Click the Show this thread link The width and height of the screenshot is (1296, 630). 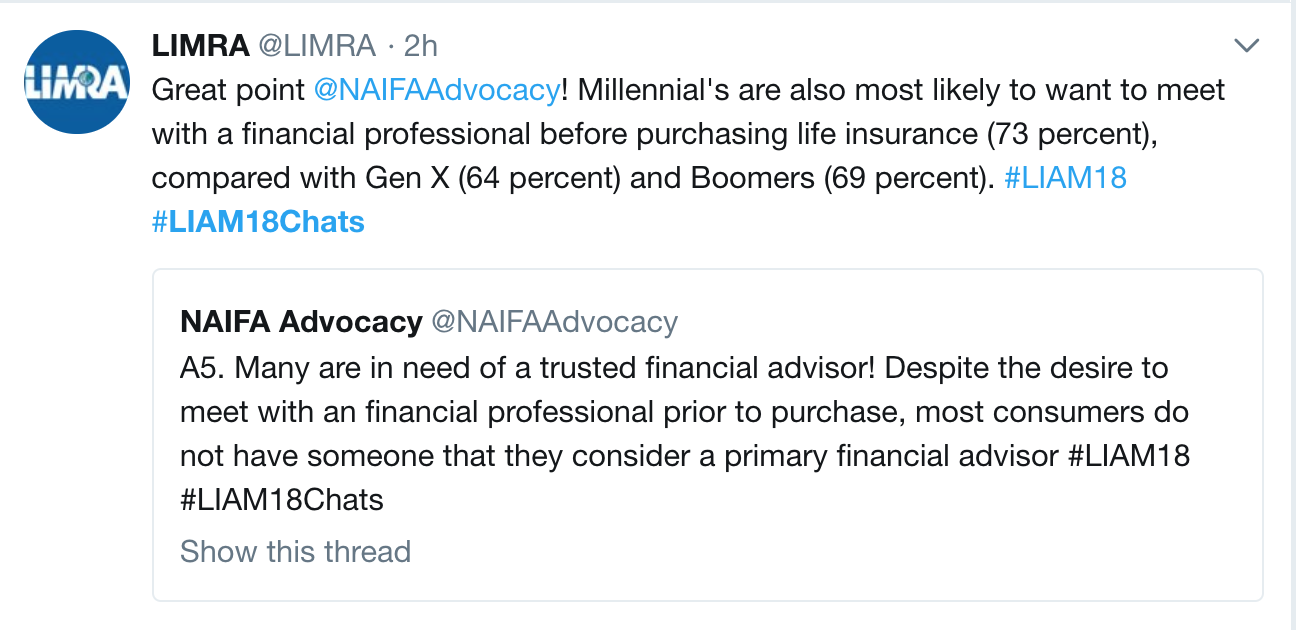pos(295,551)
